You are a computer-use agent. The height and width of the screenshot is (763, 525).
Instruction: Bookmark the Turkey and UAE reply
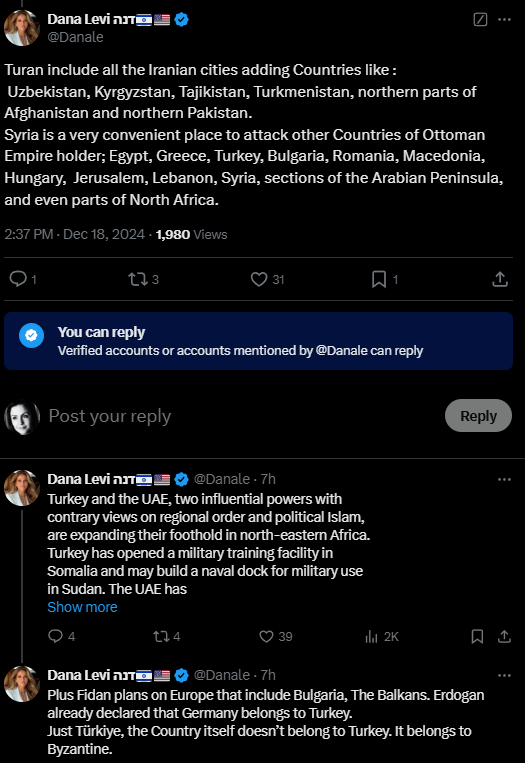click(477, 636)
